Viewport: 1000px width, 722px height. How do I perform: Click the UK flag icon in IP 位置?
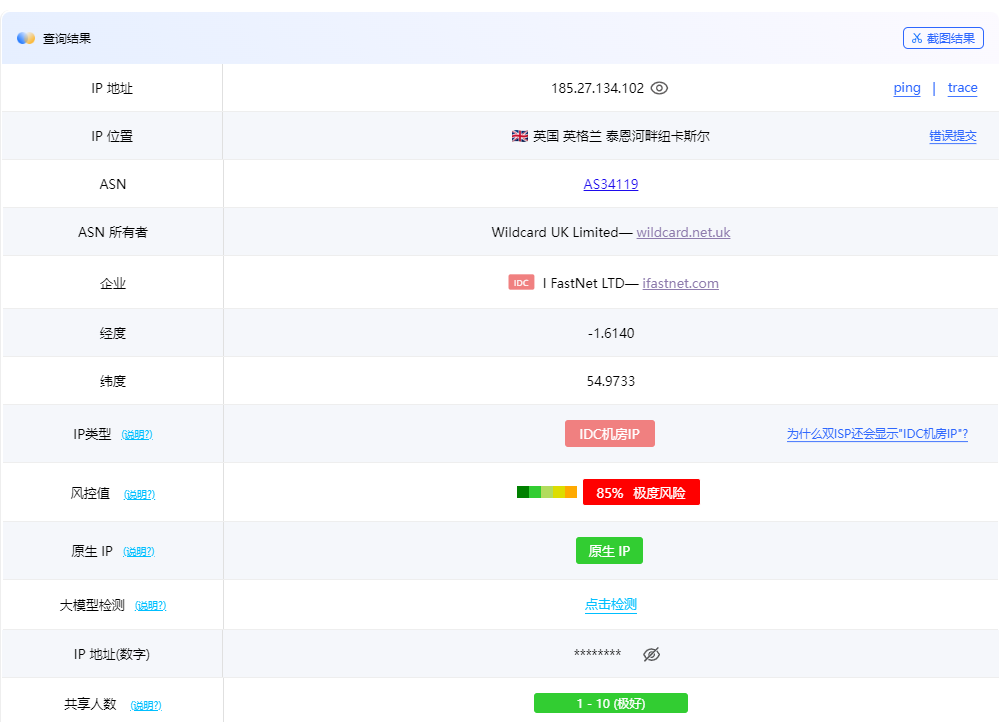pyautogui.click(x=519, y=136)
